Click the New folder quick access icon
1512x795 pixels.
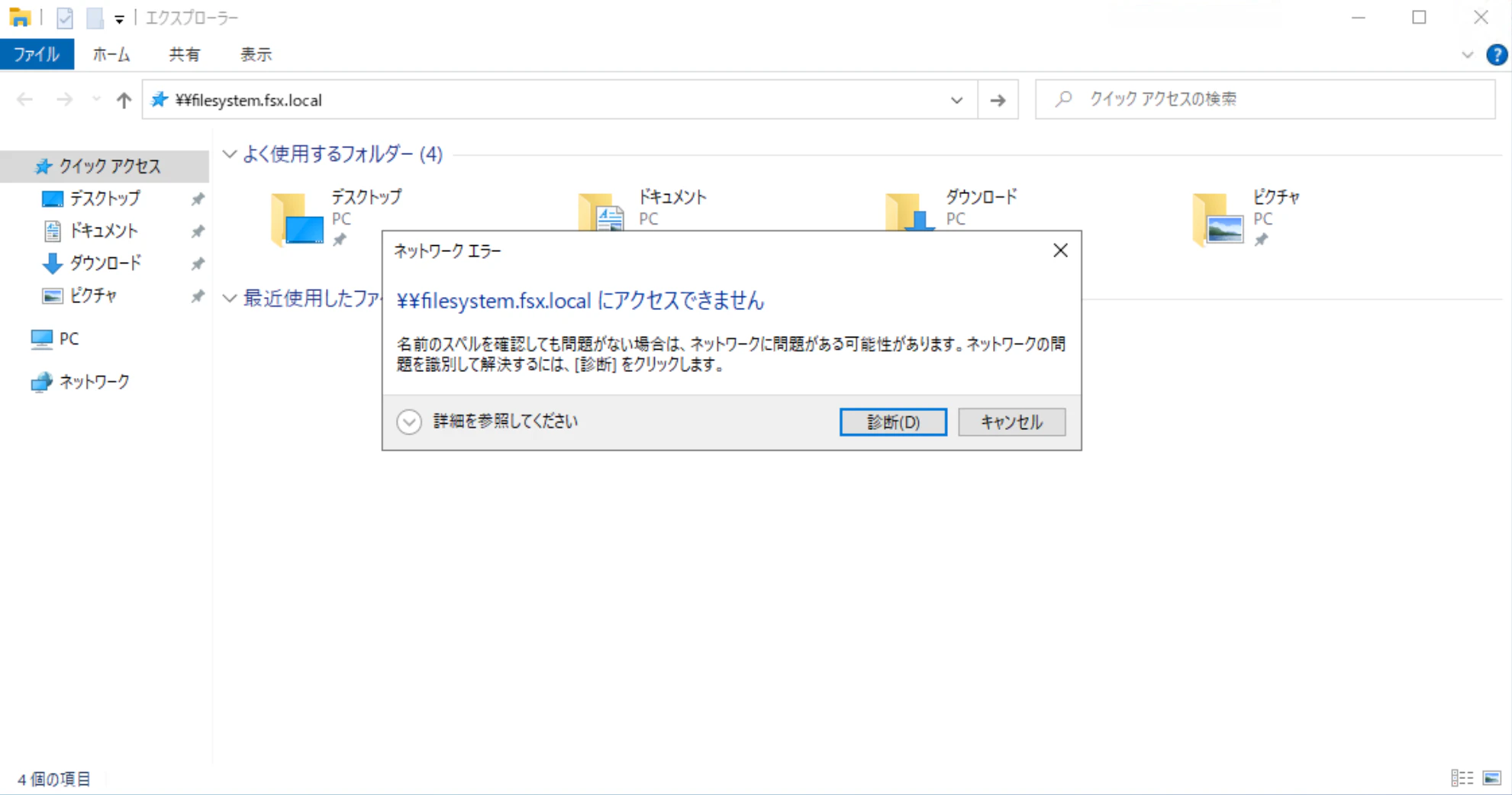click(x=95, y=18)
